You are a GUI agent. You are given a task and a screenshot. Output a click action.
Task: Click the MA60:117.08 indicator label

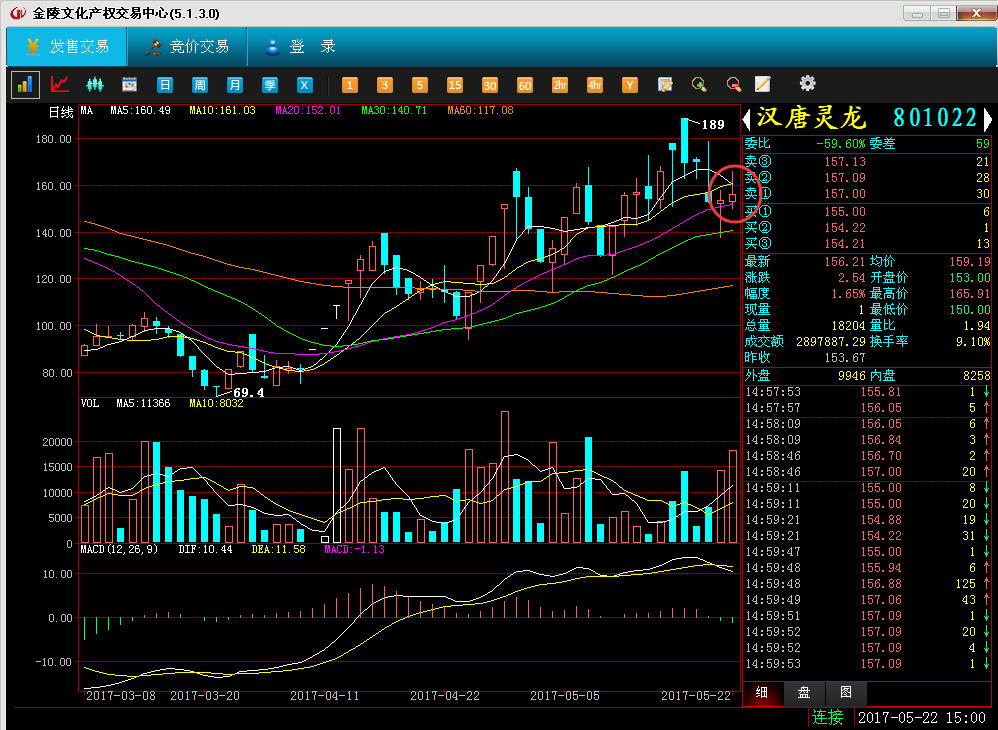pyautogui.click(x=480, y=111)
